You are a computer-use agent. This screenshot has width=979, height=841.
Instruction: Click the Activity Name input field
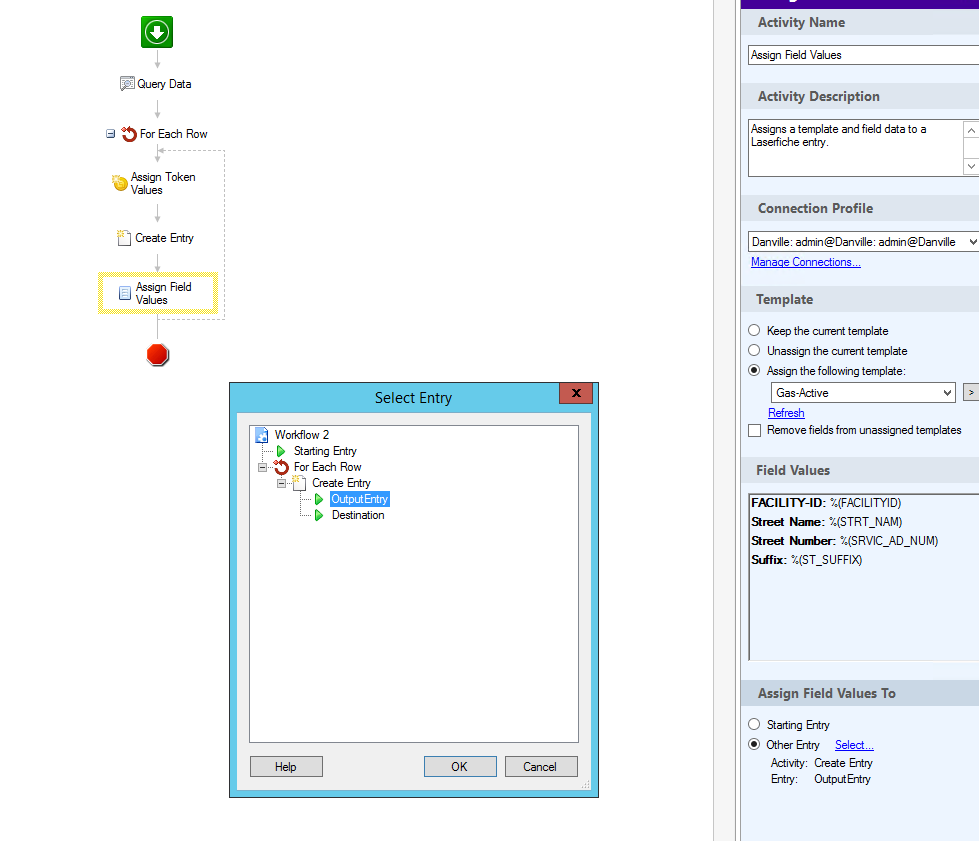pyautogui.click(x=863, y=55)
